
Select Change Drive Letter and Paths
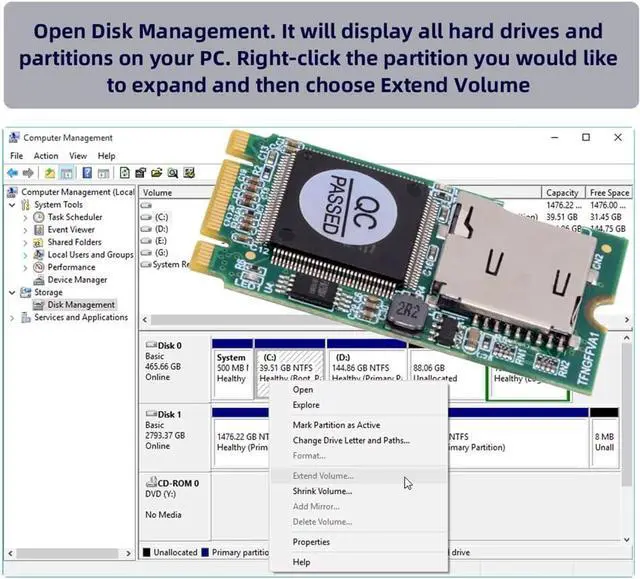pos(350,440)
